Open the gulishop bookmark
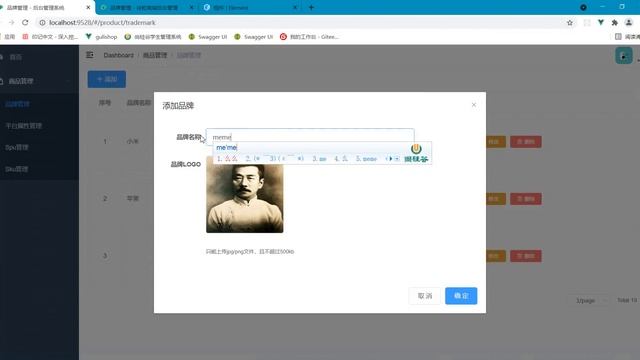Image resolution: width=640 pixels, height=360 pixels. [101, 37]
